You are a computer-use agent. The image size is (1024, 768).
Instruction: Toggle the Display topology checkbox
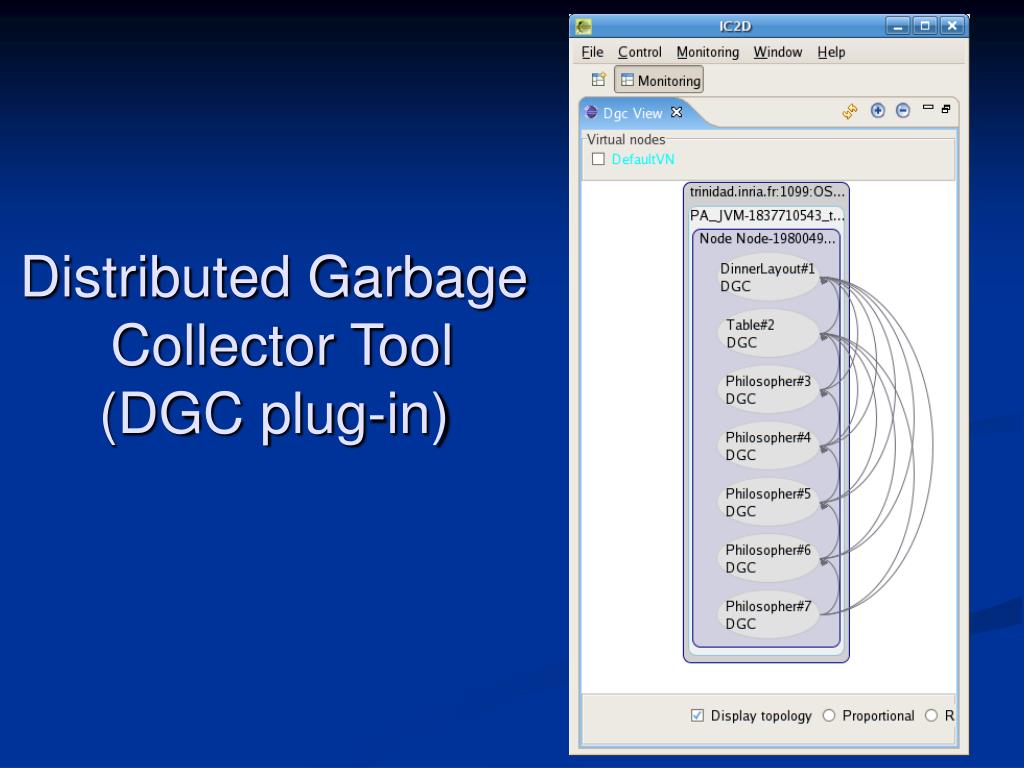(x=697, y=715)
